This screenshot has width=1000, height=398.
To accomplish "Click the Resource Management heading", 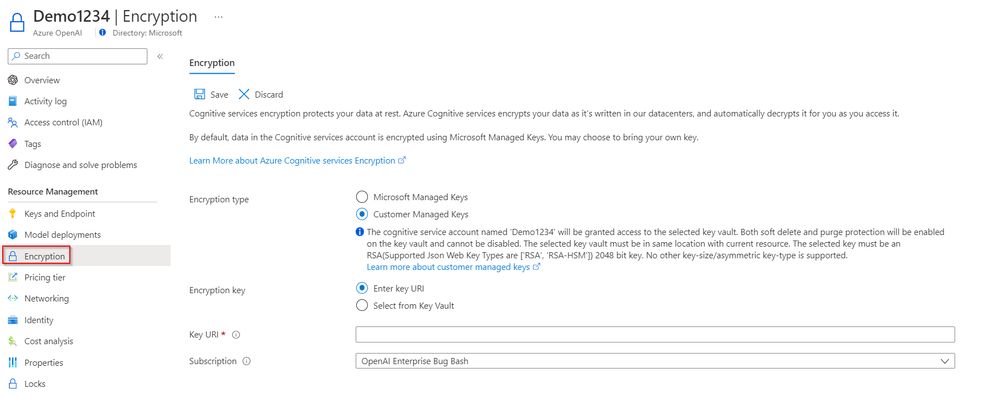I will pos(53,192).
